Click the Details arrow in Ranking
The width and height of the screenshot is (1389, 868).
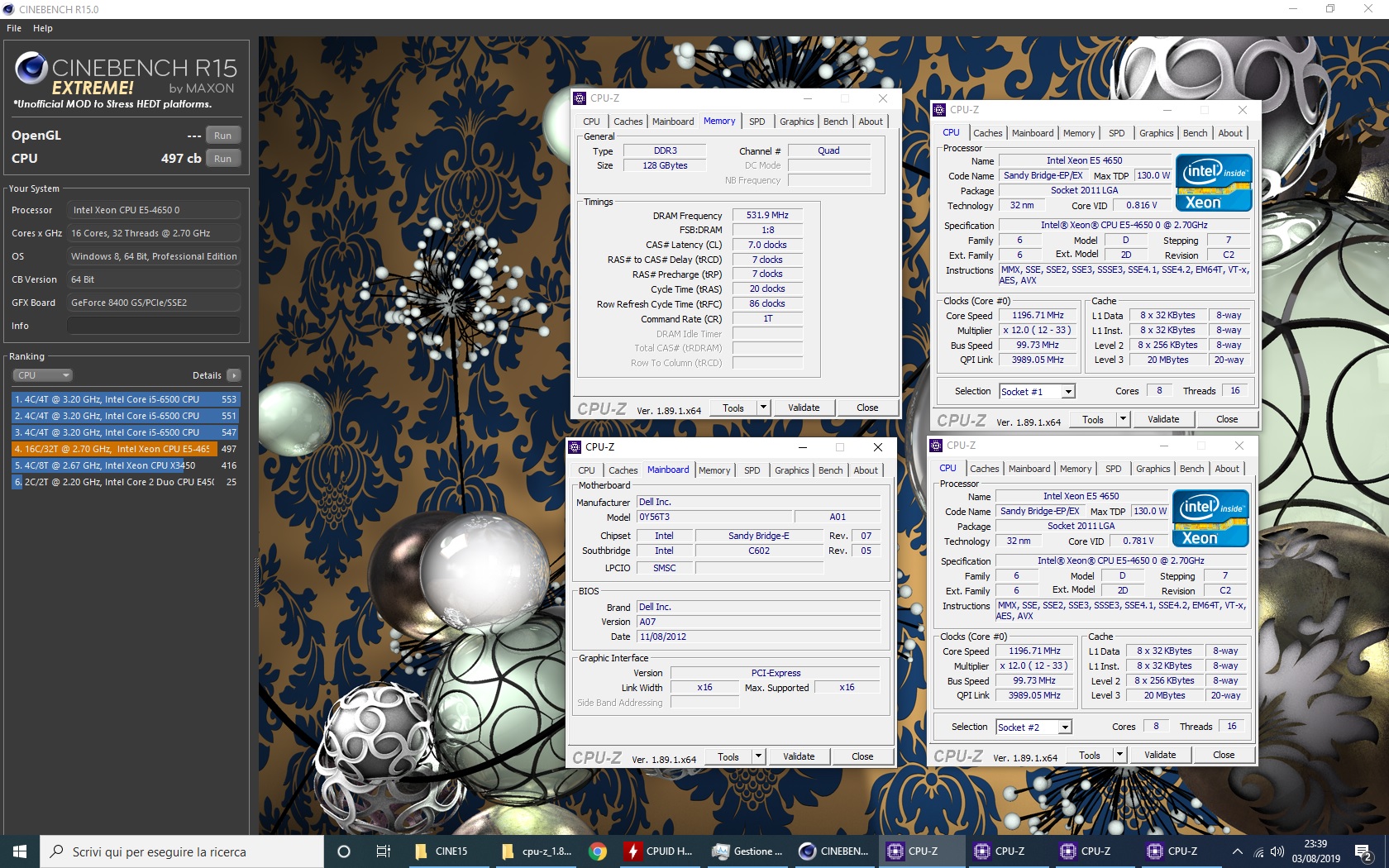[x=234, y=375]
